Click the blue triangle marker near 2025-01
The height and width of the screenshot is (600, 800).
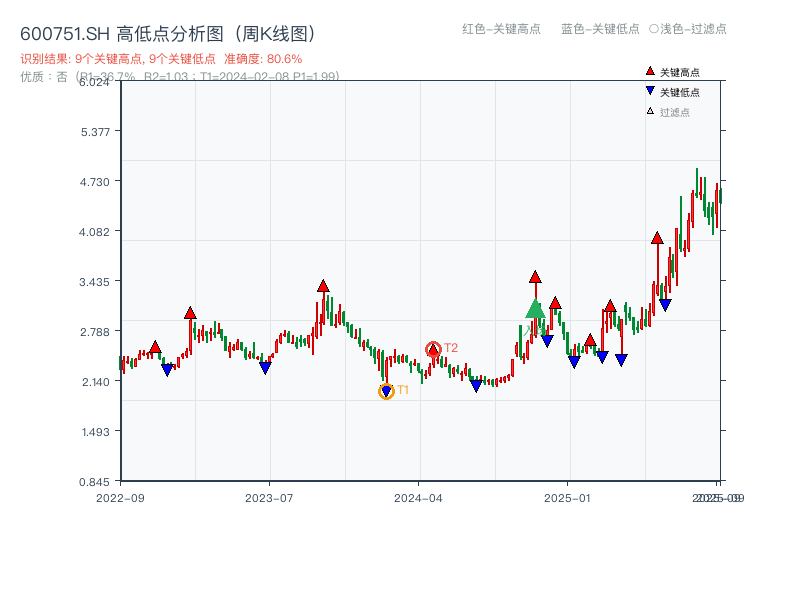[574, 361]
